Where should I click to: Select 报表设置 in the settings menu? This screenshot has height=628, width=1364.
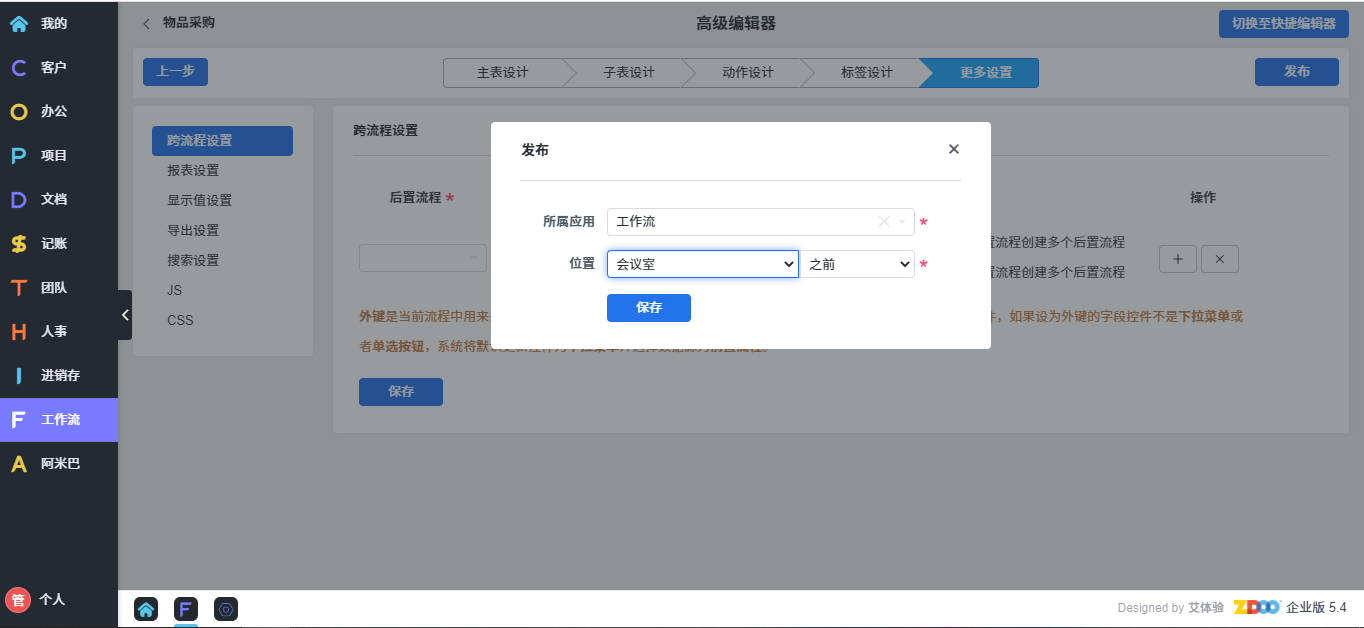(193, 171)
